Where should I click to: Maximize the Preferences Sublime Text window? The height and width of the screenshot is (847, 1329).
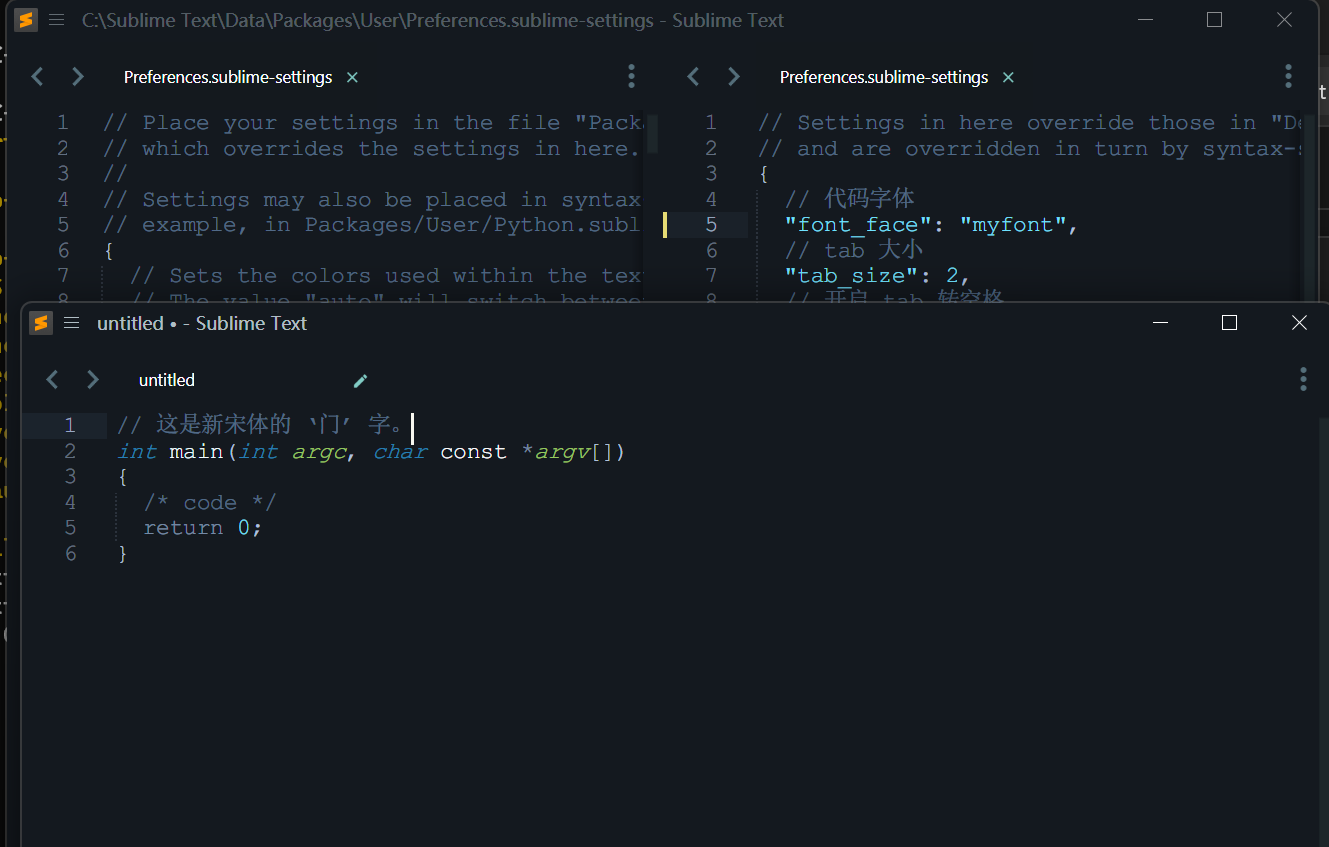(x=1215, y=20)
